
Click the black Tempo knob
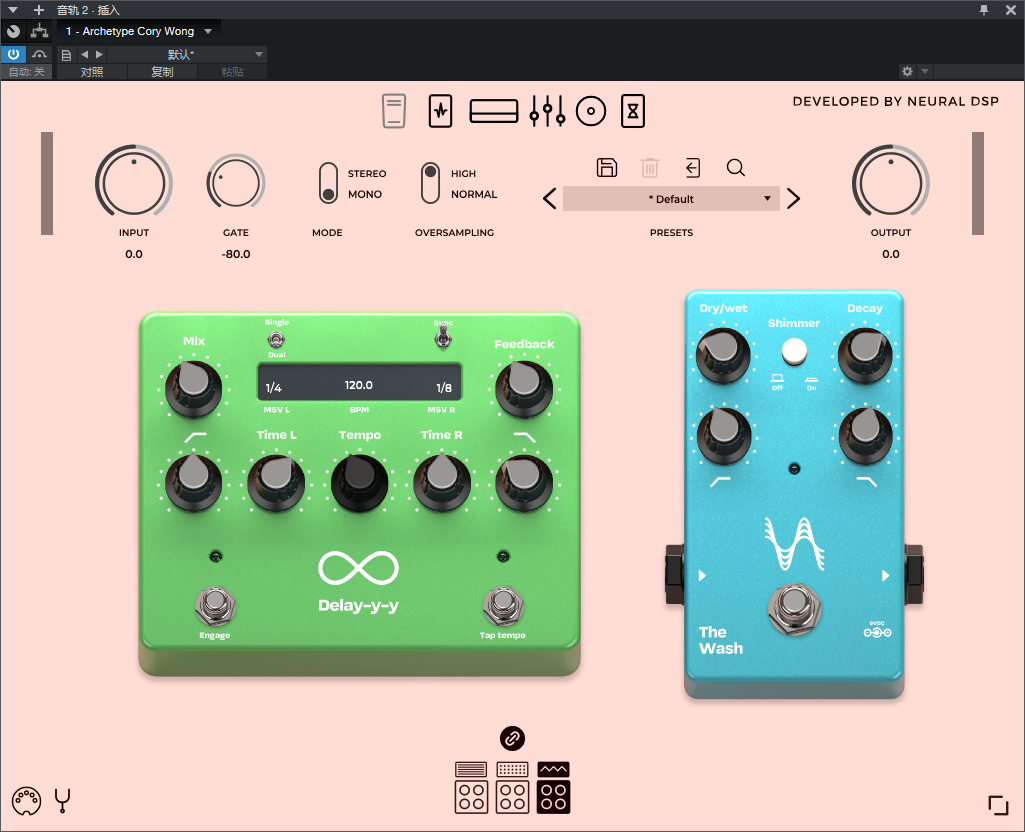pyautogui.click(x=360, y=482)
